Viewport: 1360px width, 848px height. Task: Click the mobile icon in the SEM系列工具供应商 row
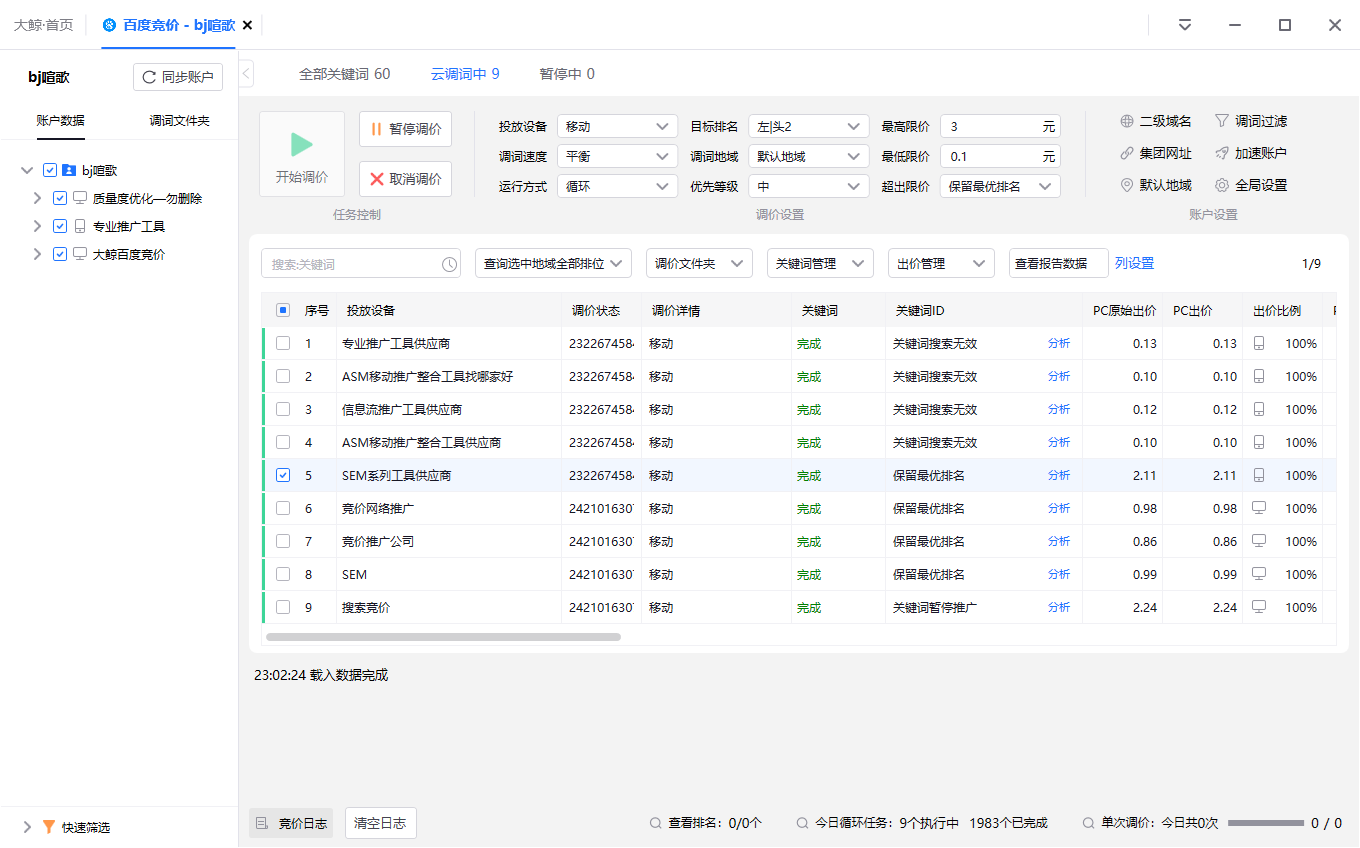tap(1259, 475)
